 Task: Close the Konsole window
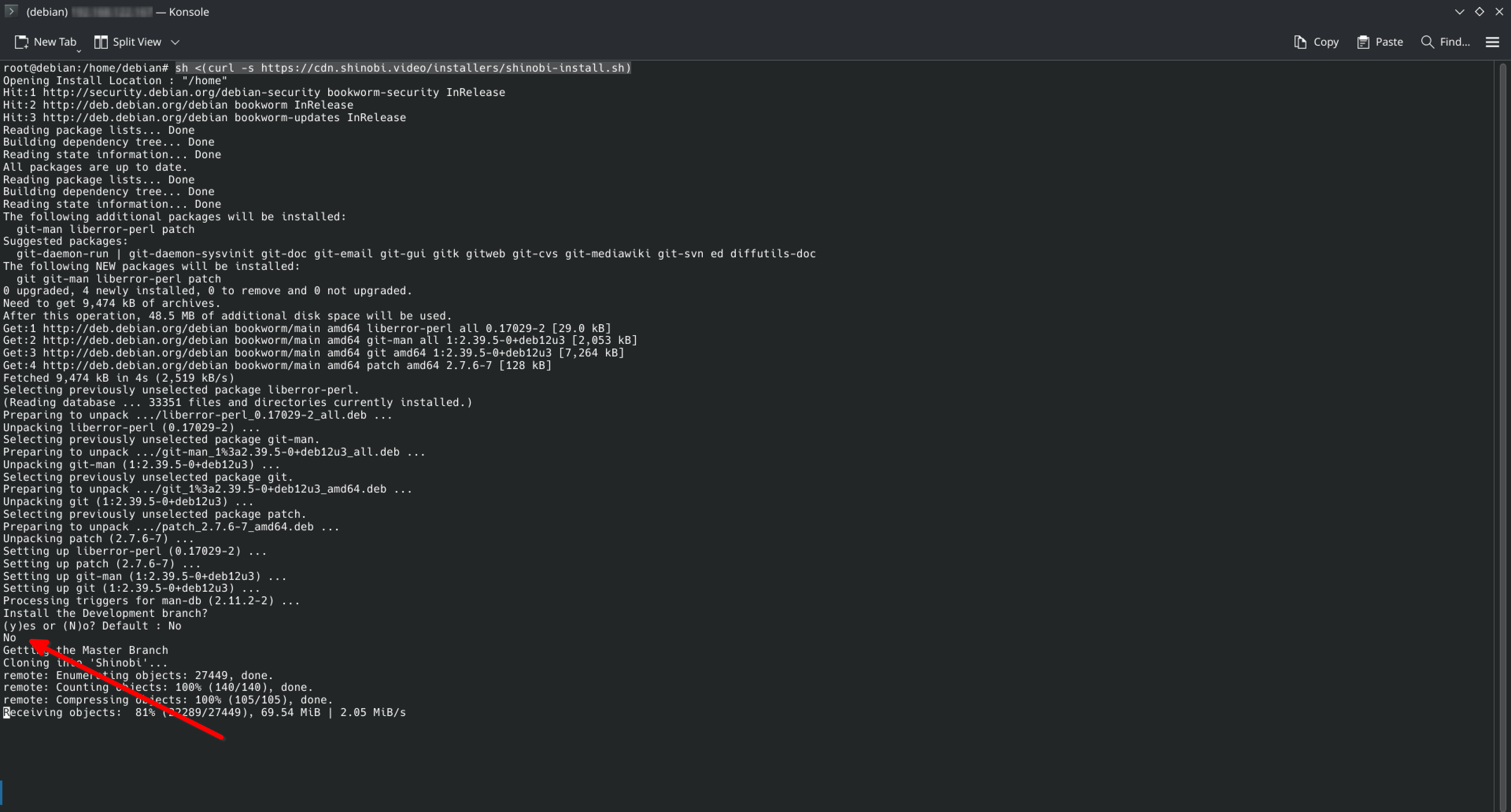1499,11
